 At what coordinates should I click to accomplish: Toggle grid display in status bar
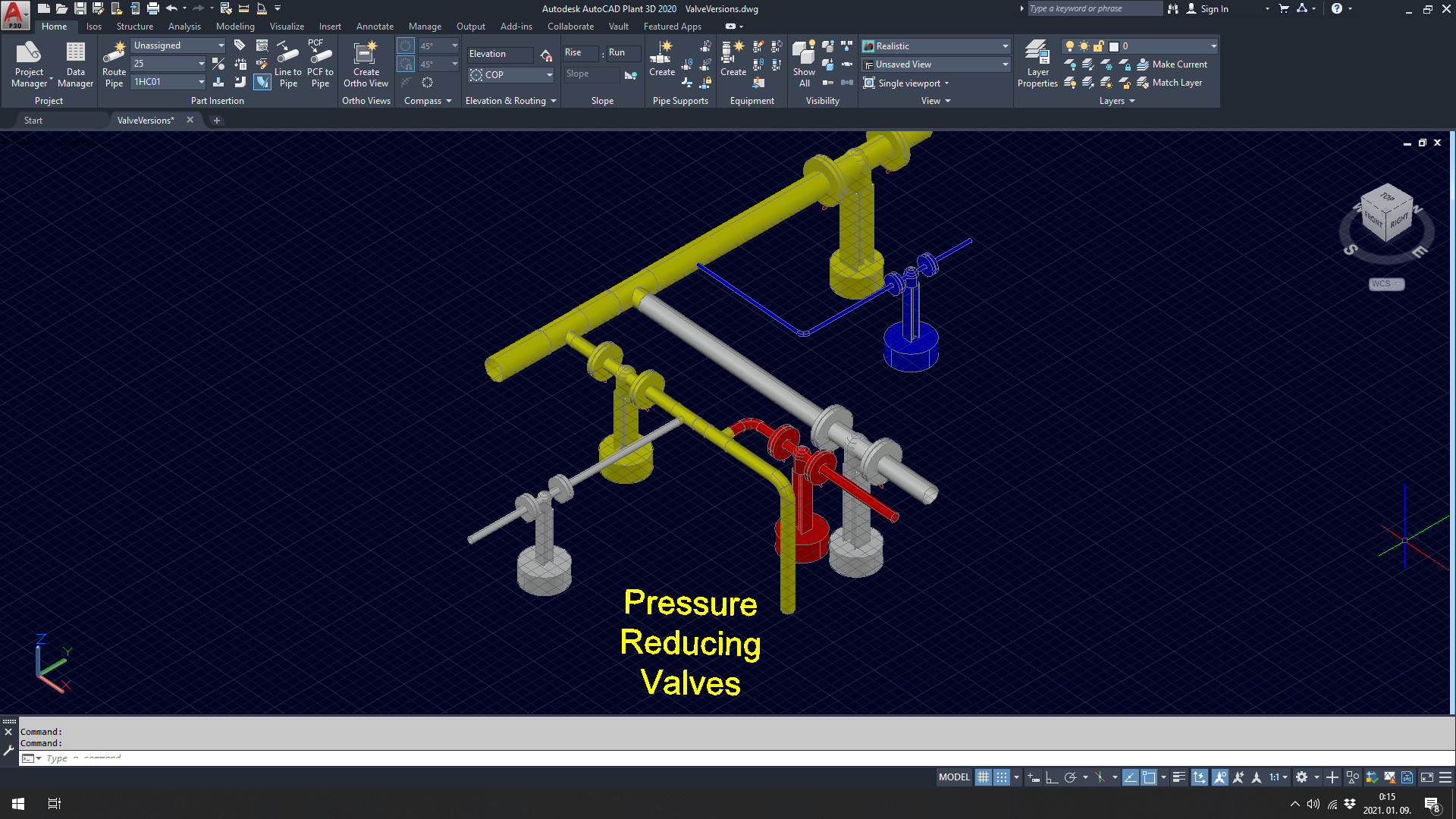click(x=983, y=777)
